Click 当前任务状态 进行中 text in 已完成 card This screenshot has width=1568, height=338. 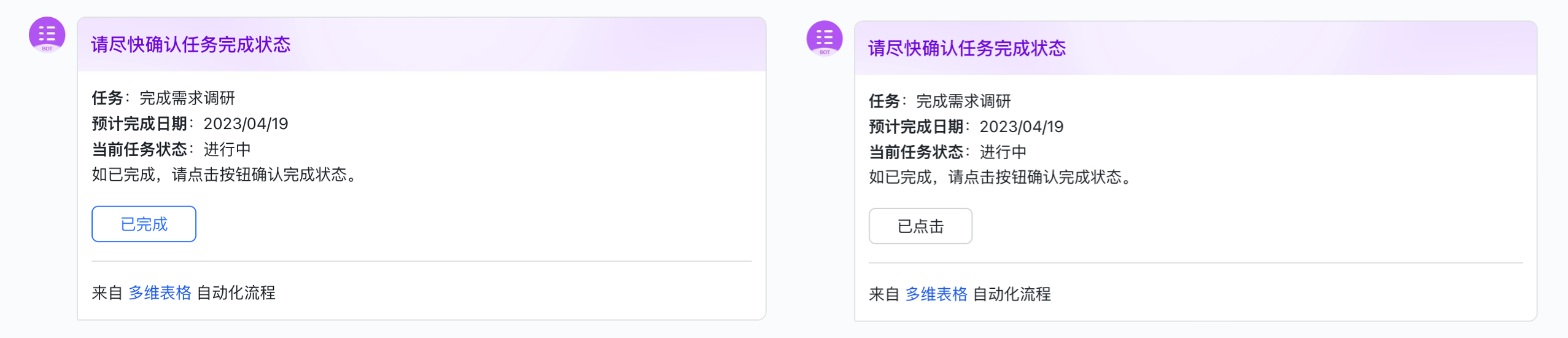171,149
